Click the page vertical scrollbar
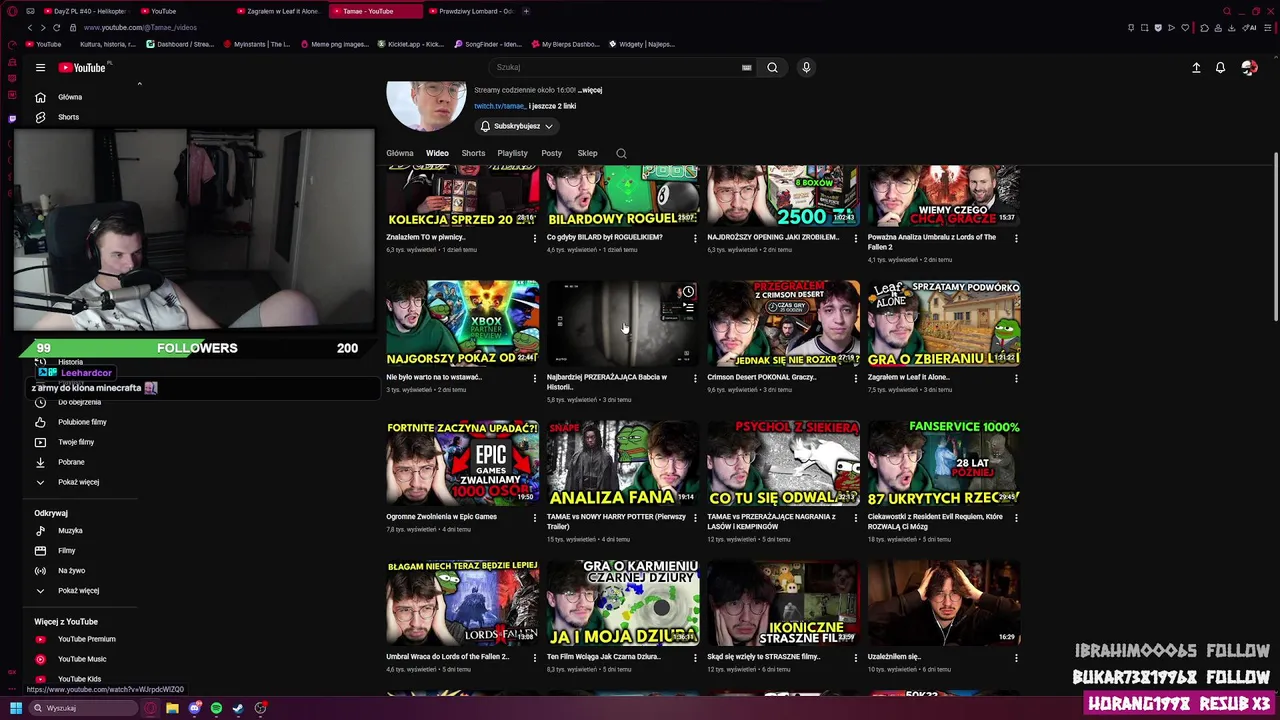The image size is (1280, 720). (x=1275, y=235)
